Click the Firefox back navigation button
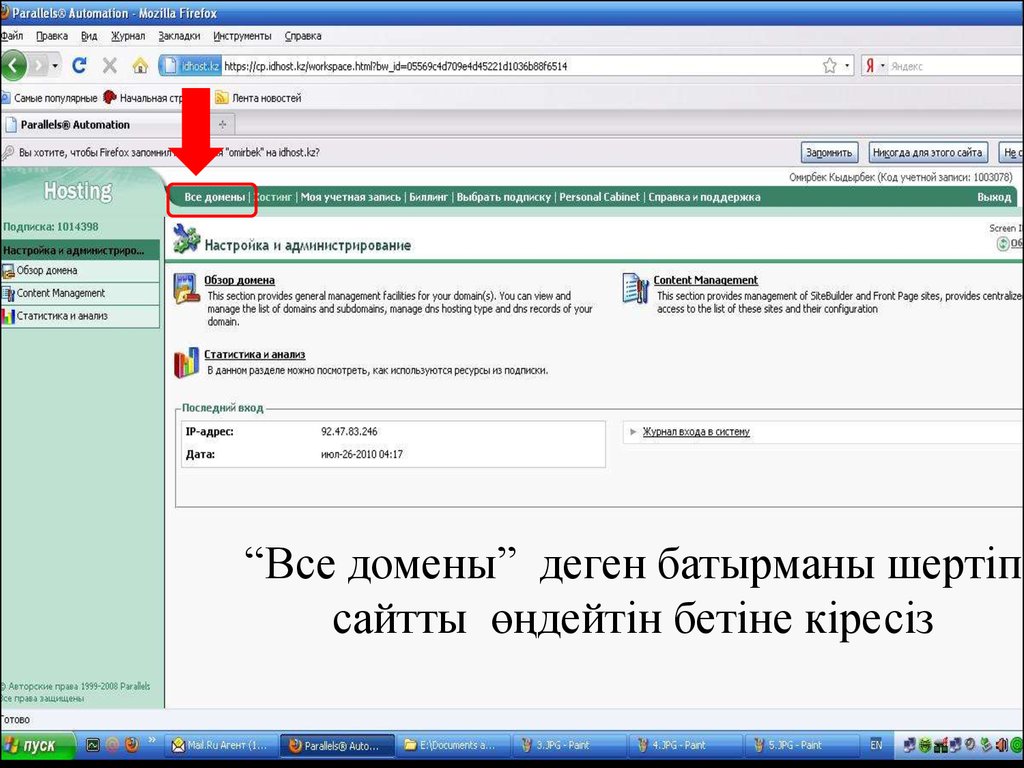The image size is (1024, 768). (14, 66)
